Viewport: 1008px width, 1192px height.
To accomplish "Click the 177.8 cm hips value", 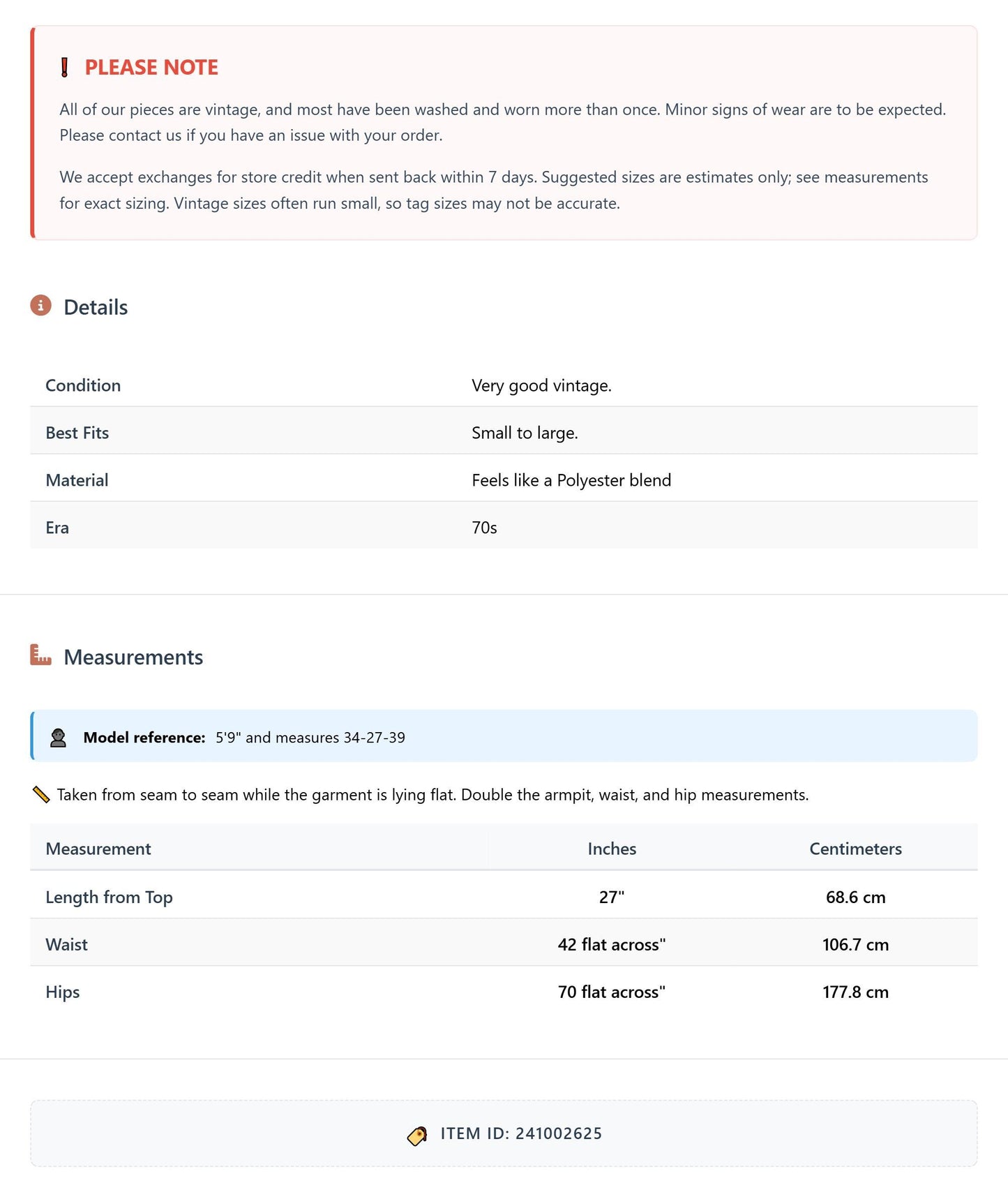I will click(855, 992).
